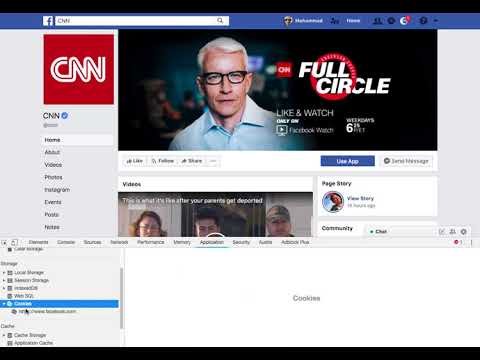
Task: Click the chat compose new message icon
Action: tap(442, 232)
